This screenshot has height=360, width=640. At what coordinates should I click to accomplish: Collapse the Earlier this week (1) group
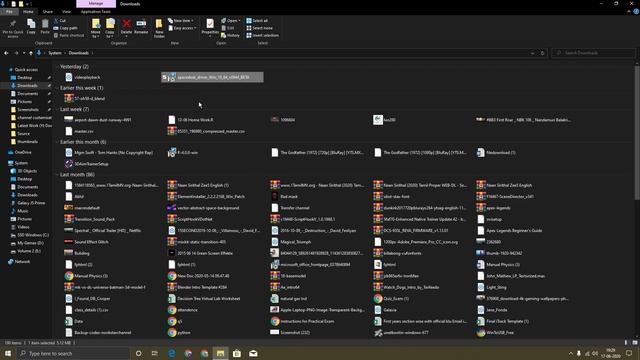click(57, 88)
